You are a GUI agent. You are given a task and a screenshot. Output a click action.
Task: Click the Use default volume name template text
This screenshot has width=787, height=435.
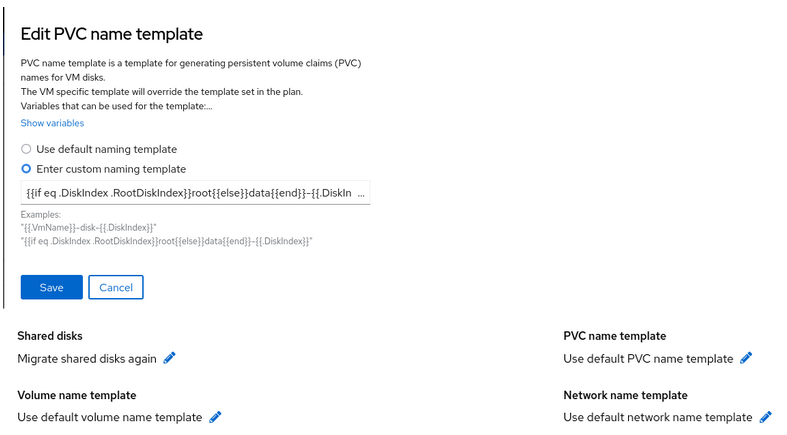tap(110, 417)
